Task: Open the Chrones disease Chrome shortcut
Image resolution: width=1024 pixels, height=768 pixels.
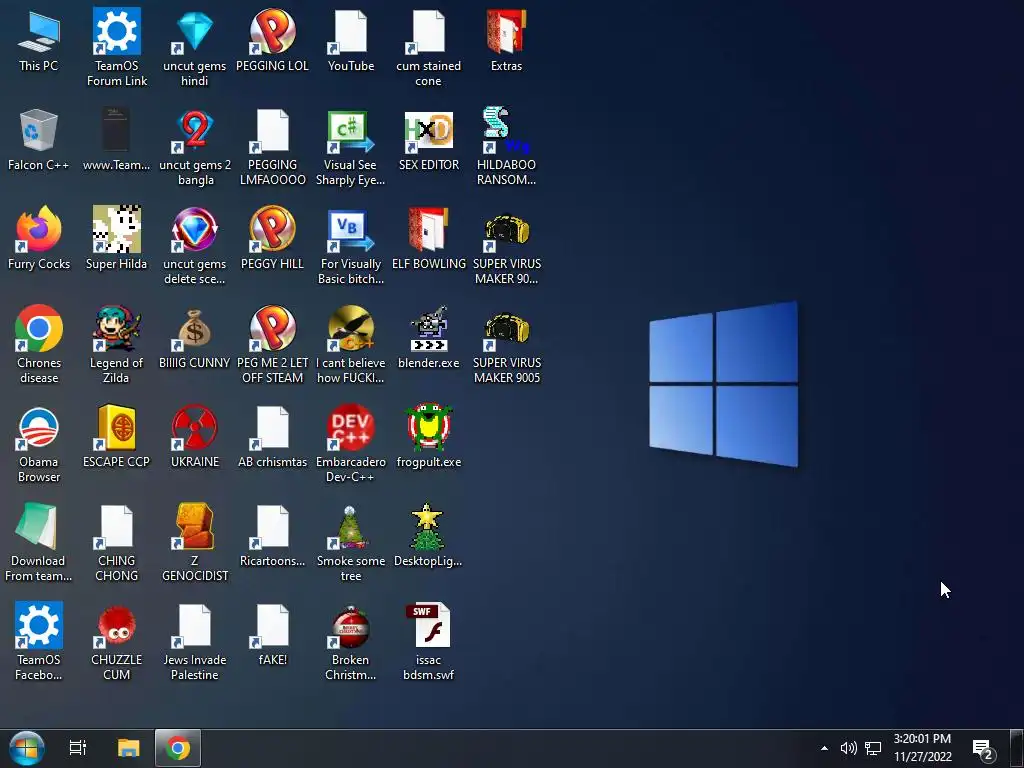Action: pos(39,345)
